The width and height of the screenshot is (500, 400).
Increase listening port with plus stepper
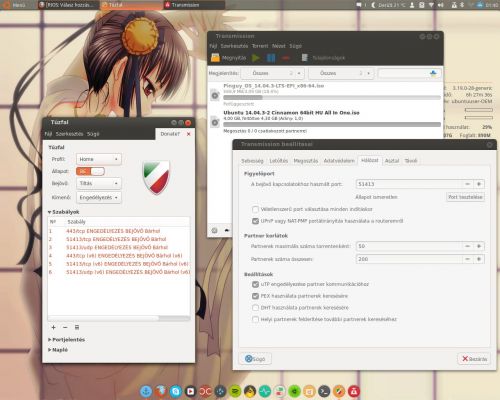[x=479, y=184]
